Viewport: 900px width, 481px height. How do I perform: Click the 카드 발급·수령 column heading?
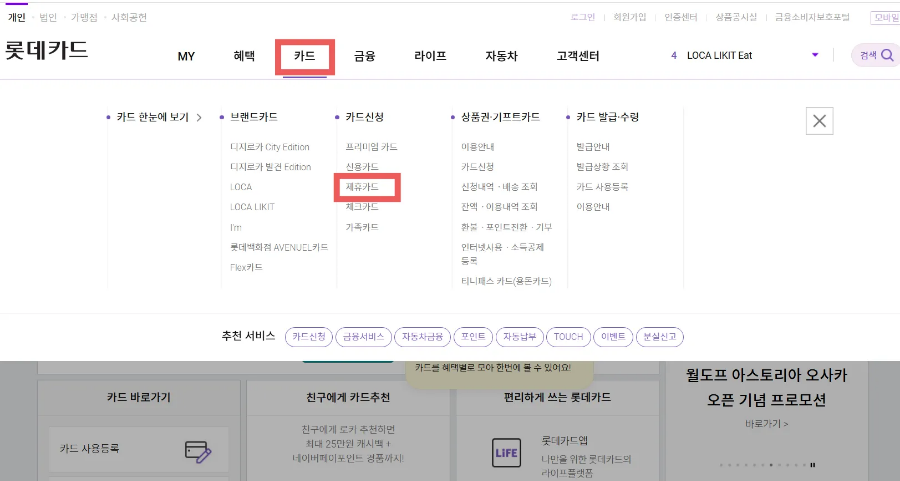pos(608,117)
